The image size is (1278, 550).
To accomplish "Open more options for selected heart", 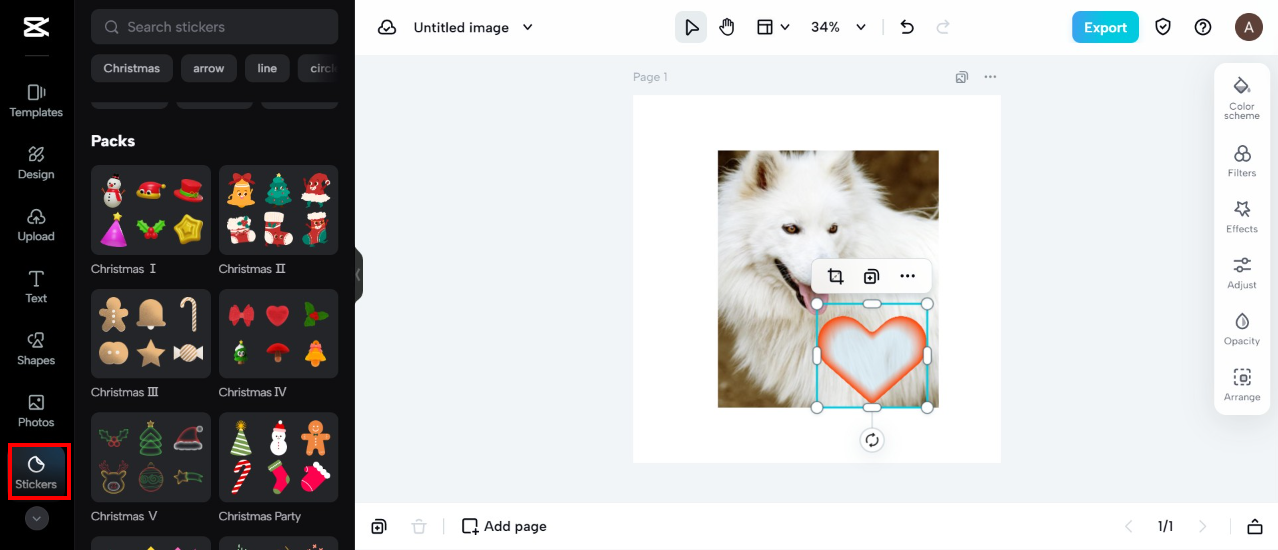I will click(907, 277).
